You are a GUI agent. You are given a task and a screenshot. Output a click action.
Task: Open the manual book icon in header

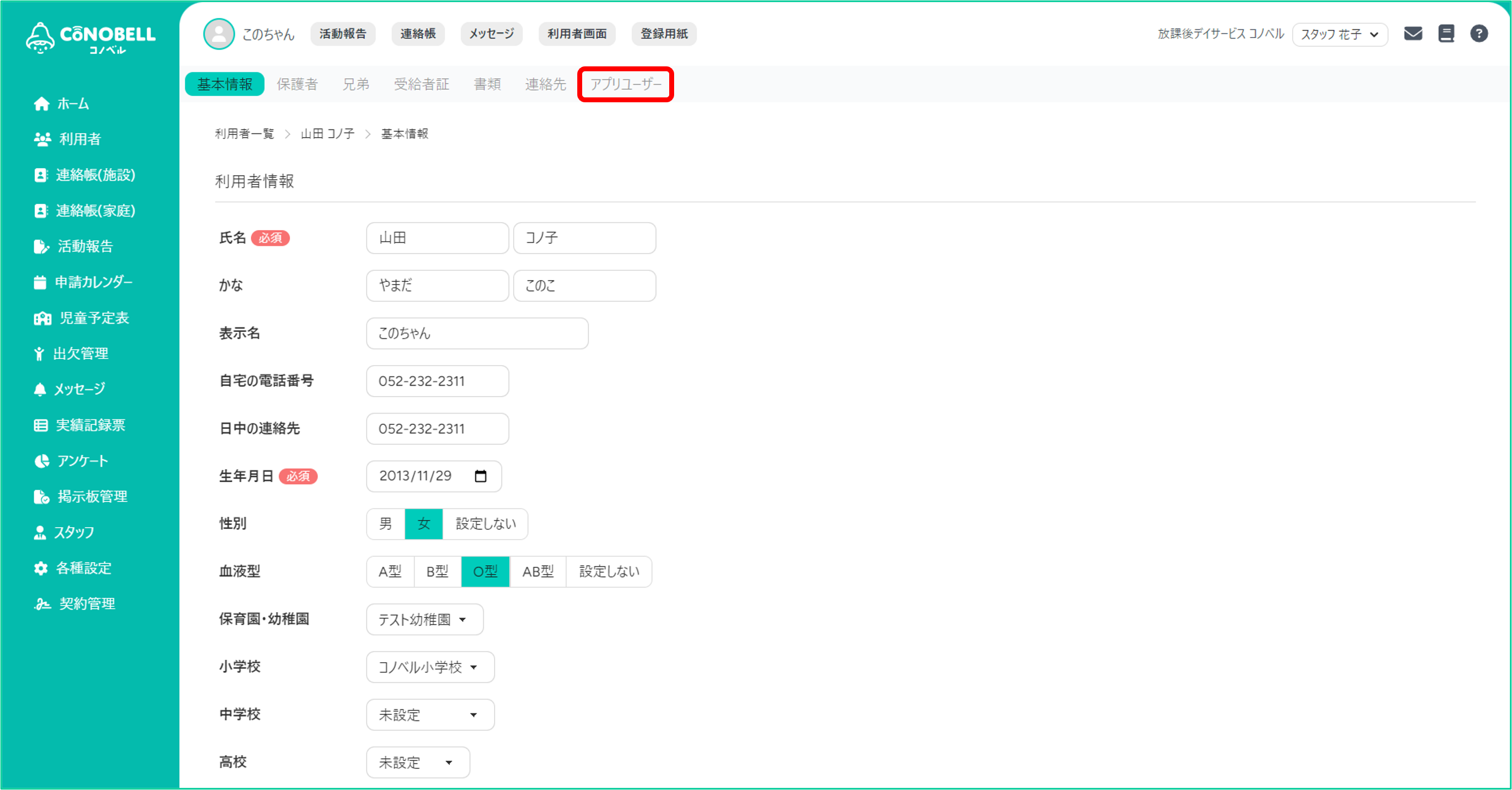tap(1446, 33)
